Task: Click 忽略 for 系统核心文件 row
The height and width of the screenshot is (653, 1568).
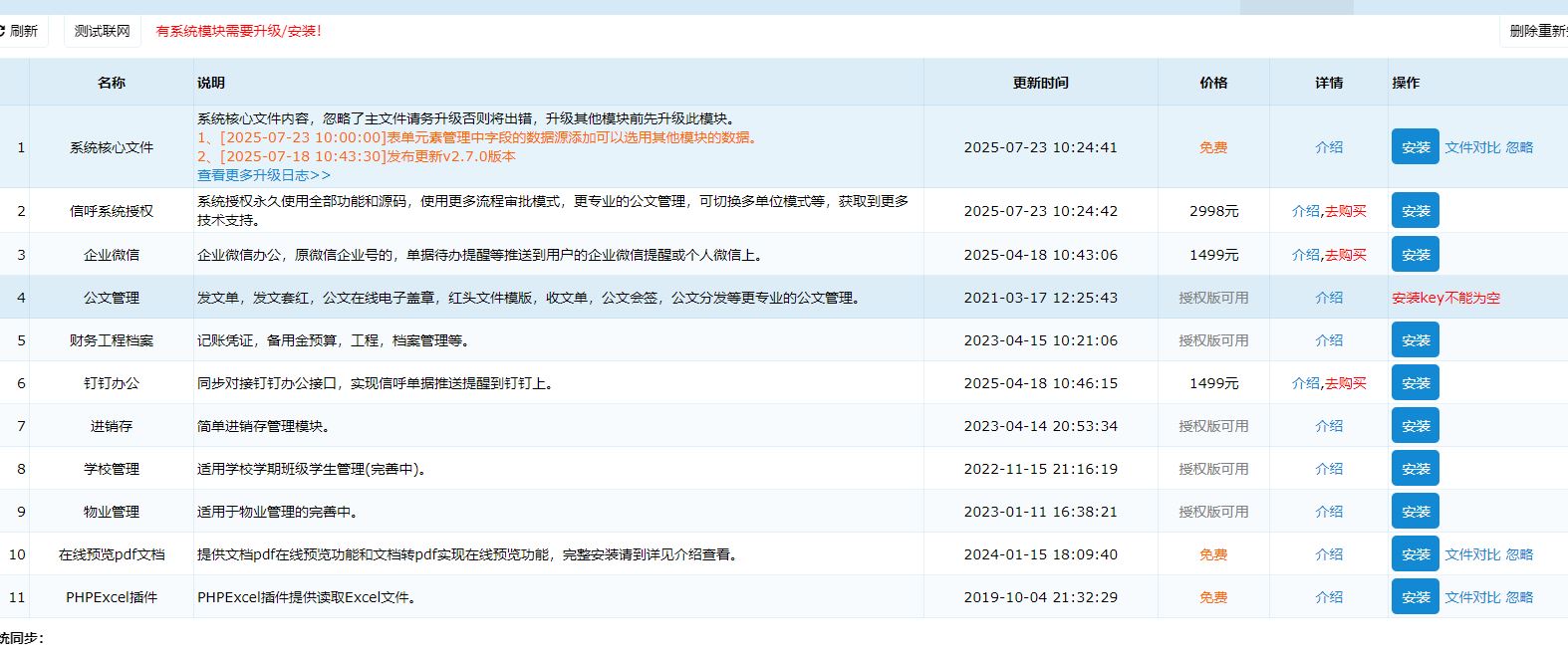Action: pyautogui.click(x=1519, y=147)
